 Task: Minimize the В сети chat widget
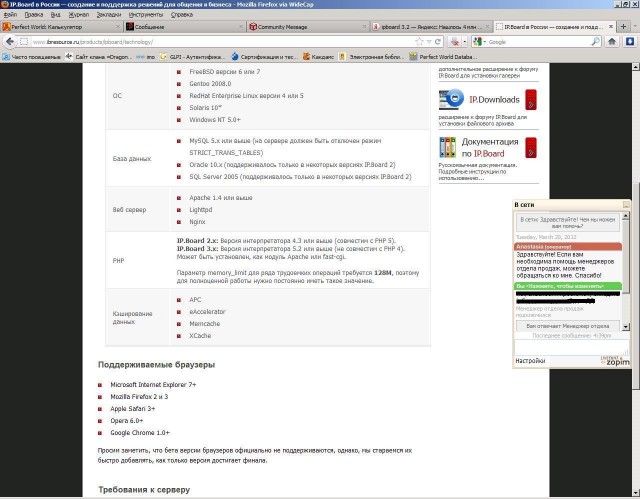(x=625, y=205)
